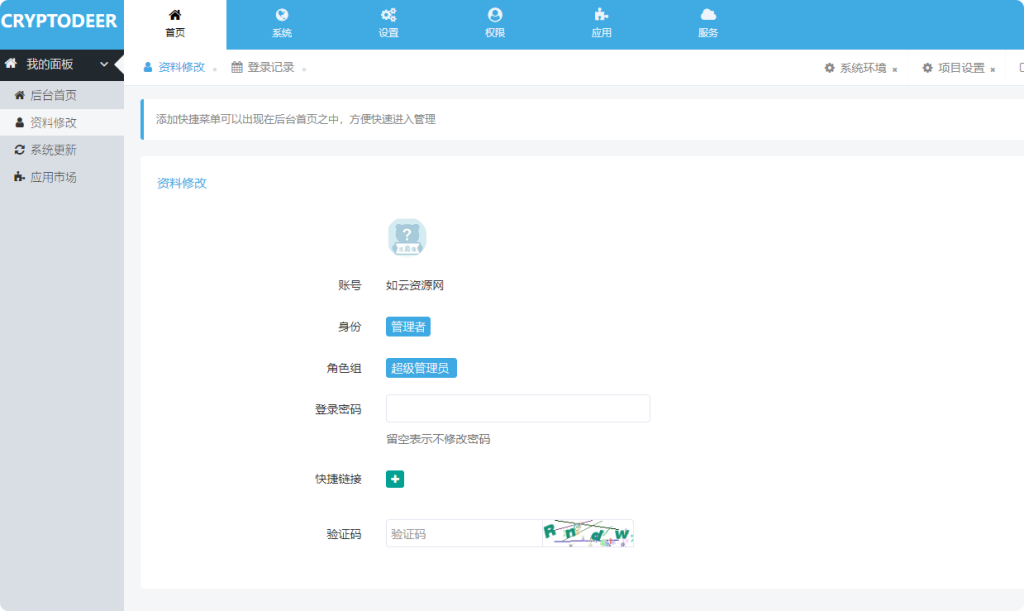The image size is (1024, 611).
Task: Select the 管理者 identity badge
Action: 406,326
